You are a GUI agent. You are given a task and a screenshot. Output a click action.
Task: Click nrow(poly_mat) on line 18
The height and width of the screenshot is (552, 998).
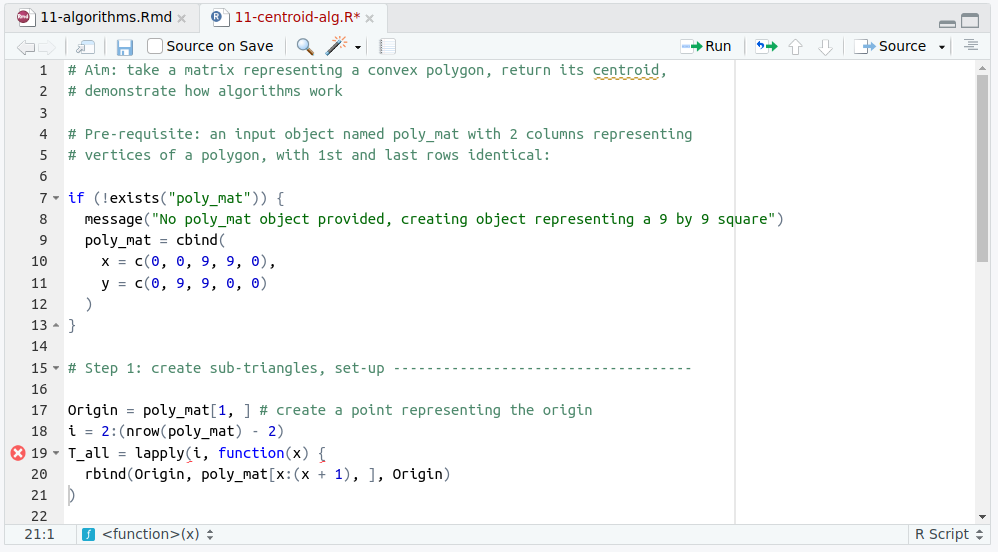point(184,431)
